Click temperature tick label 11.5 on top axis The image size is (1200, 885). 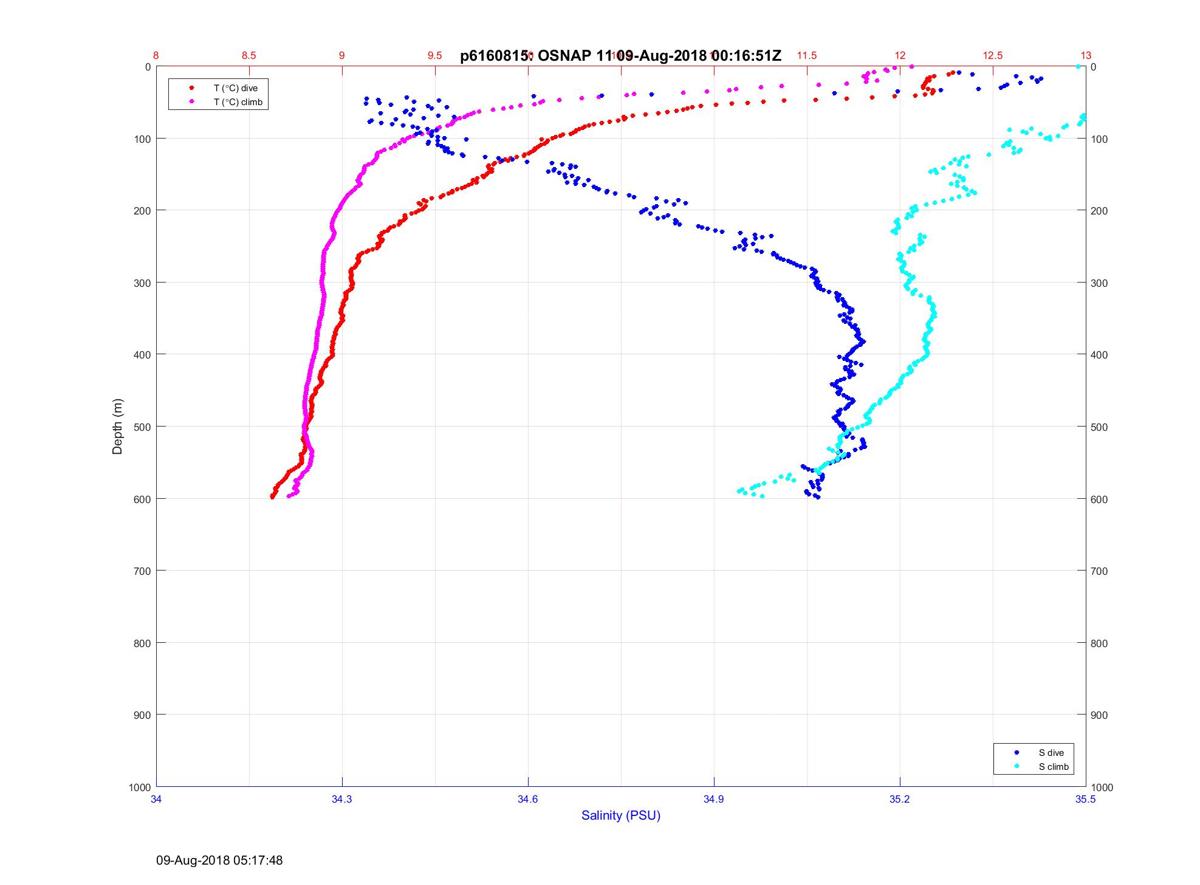(x=807, y=55)
